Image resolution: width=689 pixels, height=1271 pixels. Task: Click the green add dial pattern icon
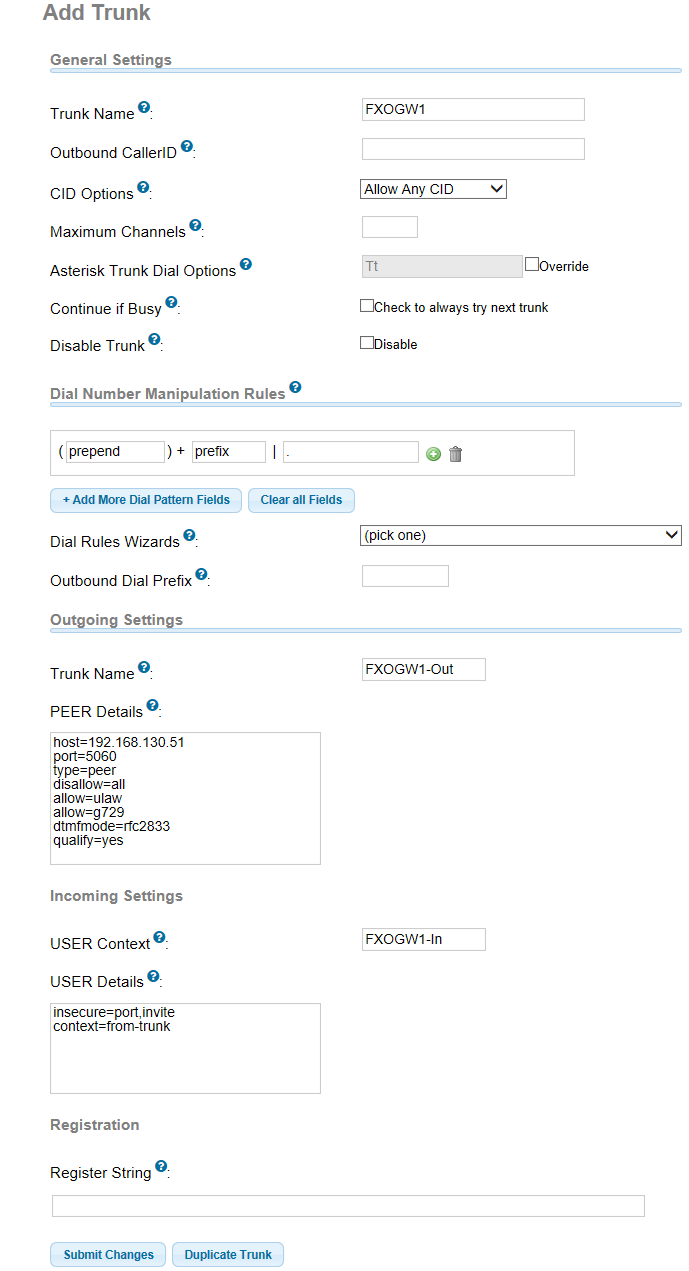434,454
